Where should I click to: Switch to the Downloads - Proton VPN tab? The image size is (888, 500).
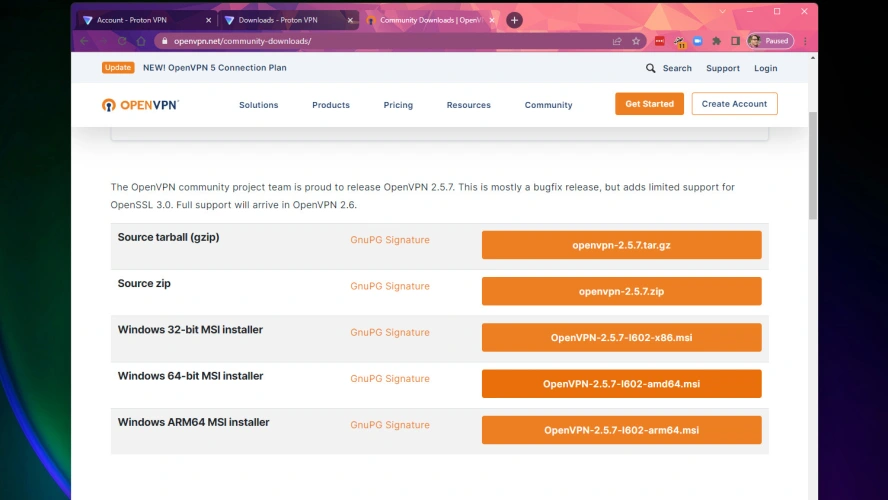pos(285,20)
